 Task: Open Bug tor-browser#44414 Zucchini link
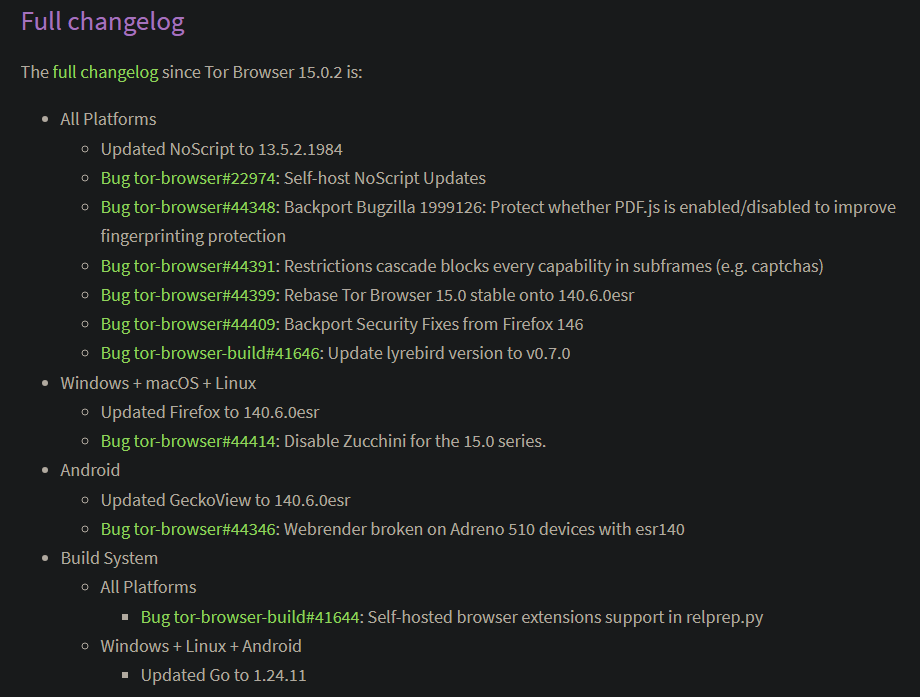coord(190,441)
